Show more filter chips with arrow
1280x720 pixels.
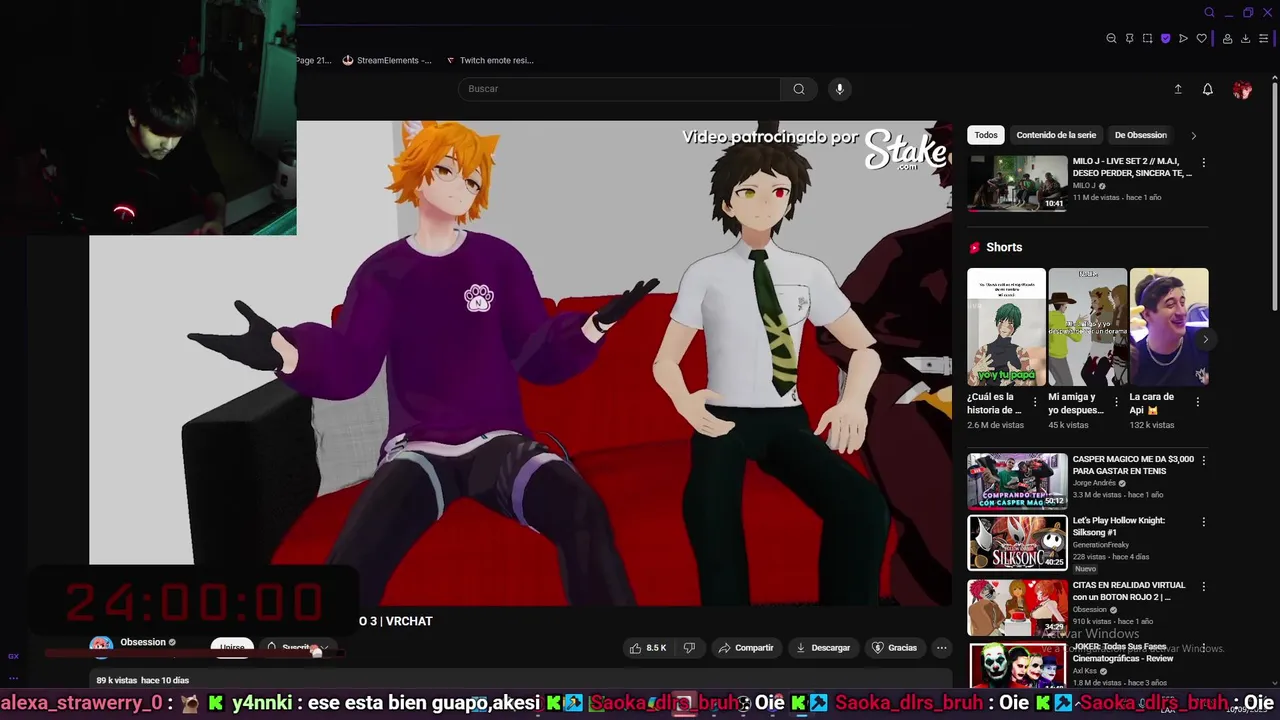click(1193, 135)
